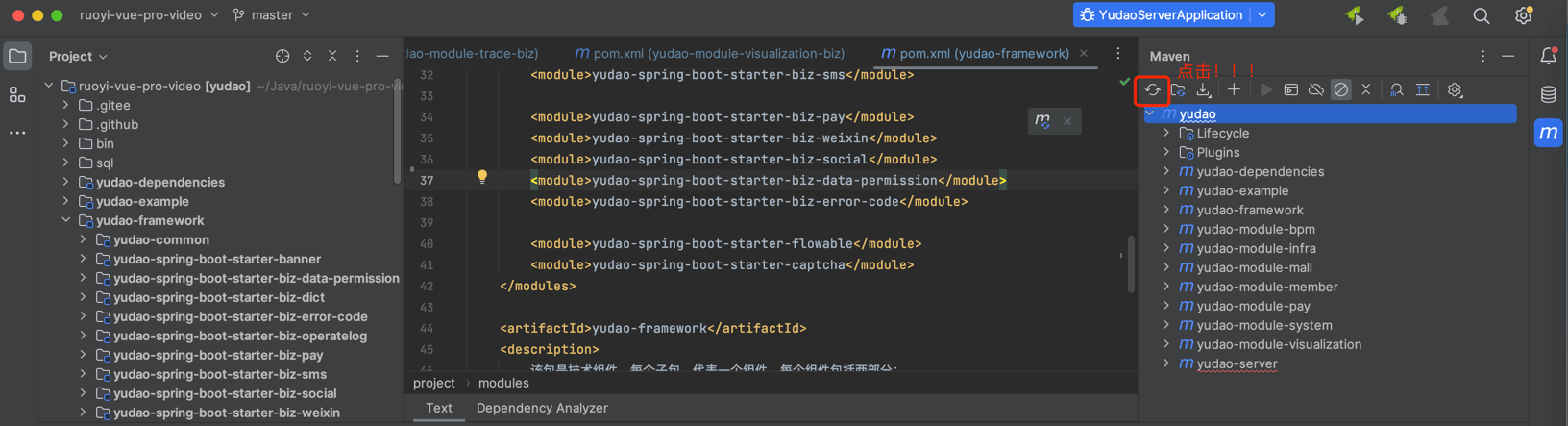Switch to pom.xml (yudao-module-visualization-biz) tab

tap(710, 54)
